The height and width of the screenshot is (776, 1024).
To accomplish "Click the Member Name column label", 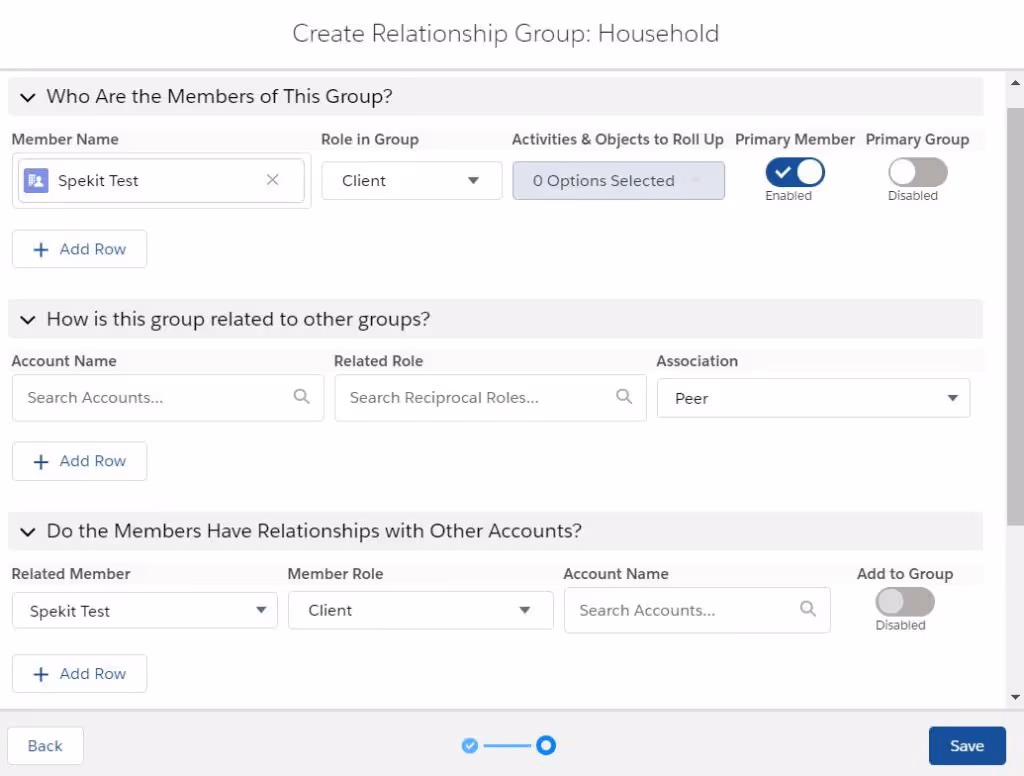I will [65, 139].
